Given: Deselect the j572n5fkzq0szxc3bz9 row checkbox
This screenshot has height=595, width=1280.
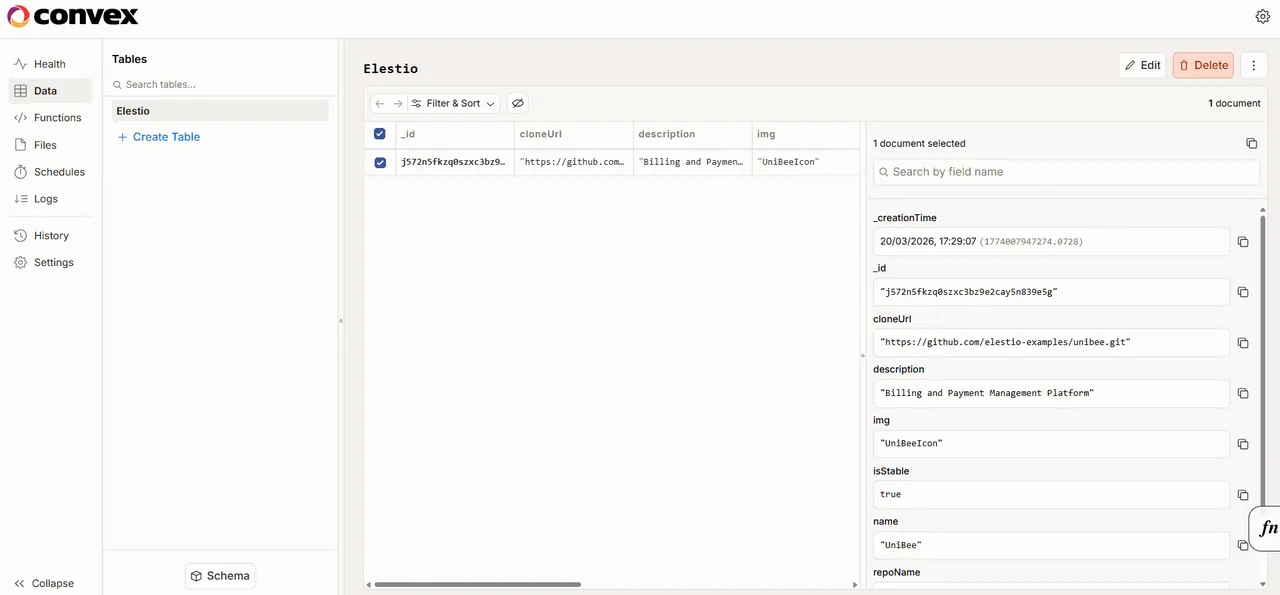Looking at the screenshot, I should pyautogui.click(x=380, y=162).
